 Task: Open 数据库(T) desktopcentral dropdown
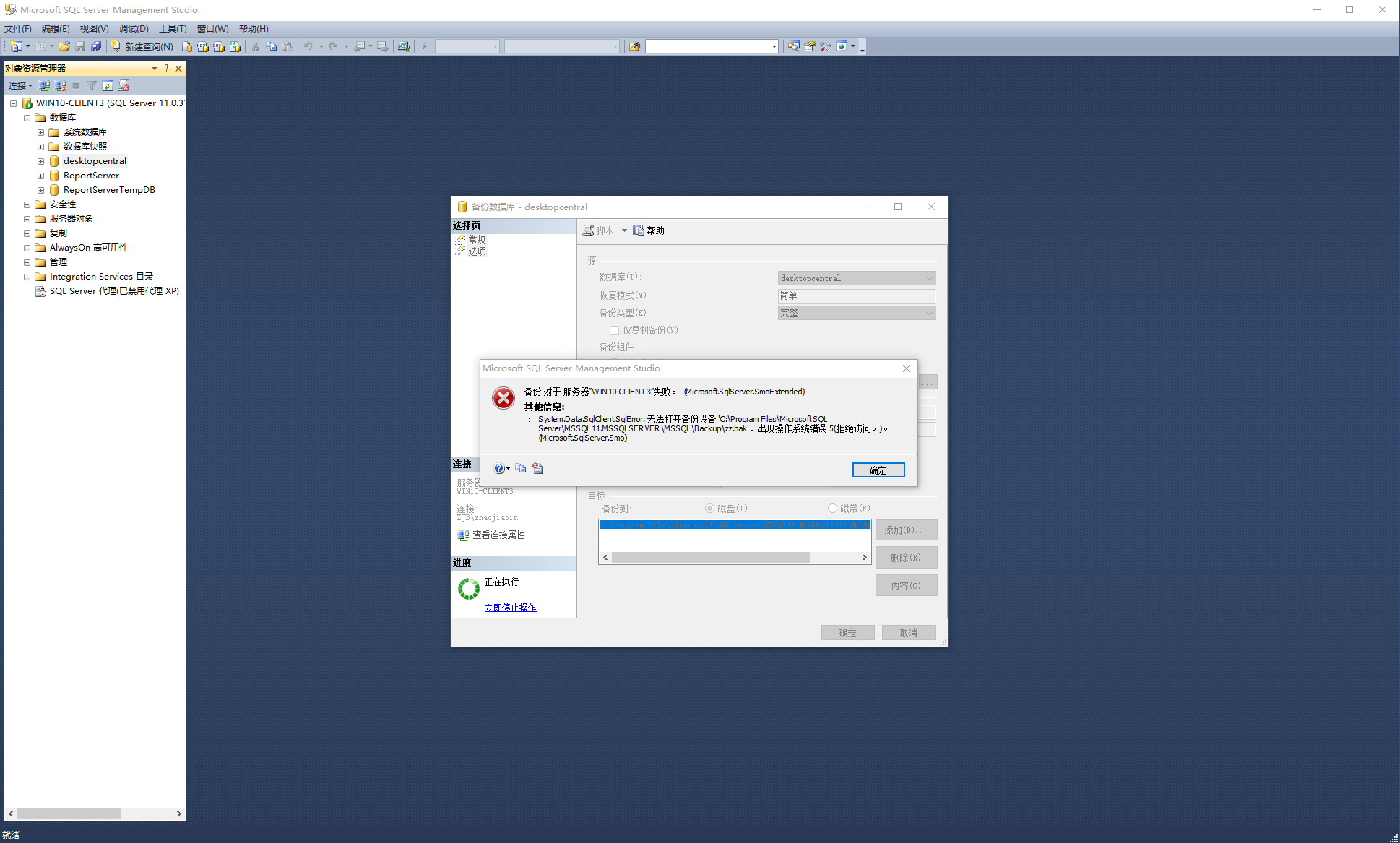(x=857, y=278)
